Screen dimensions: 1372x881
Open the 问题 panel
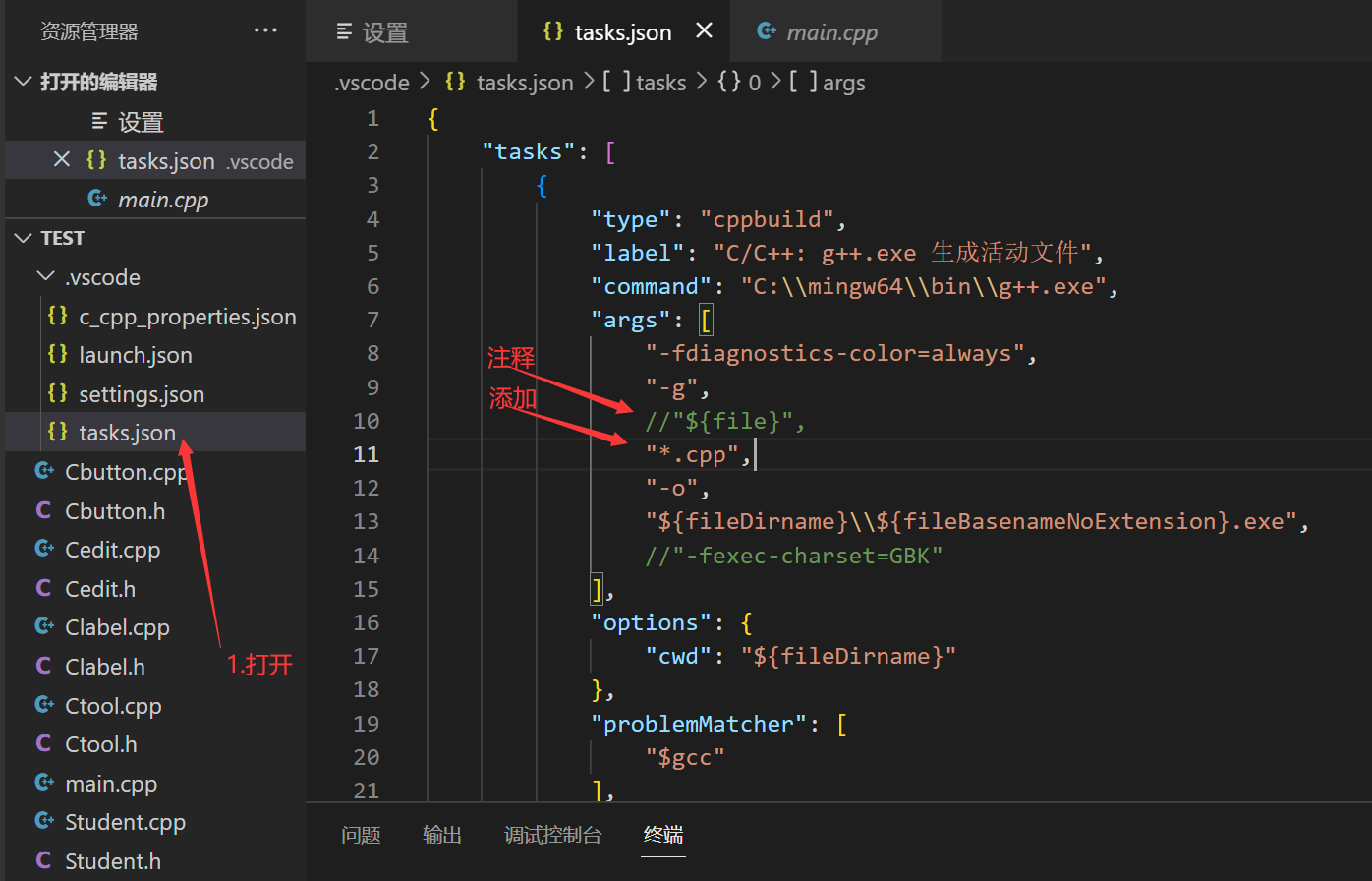[x=361, y=835]
